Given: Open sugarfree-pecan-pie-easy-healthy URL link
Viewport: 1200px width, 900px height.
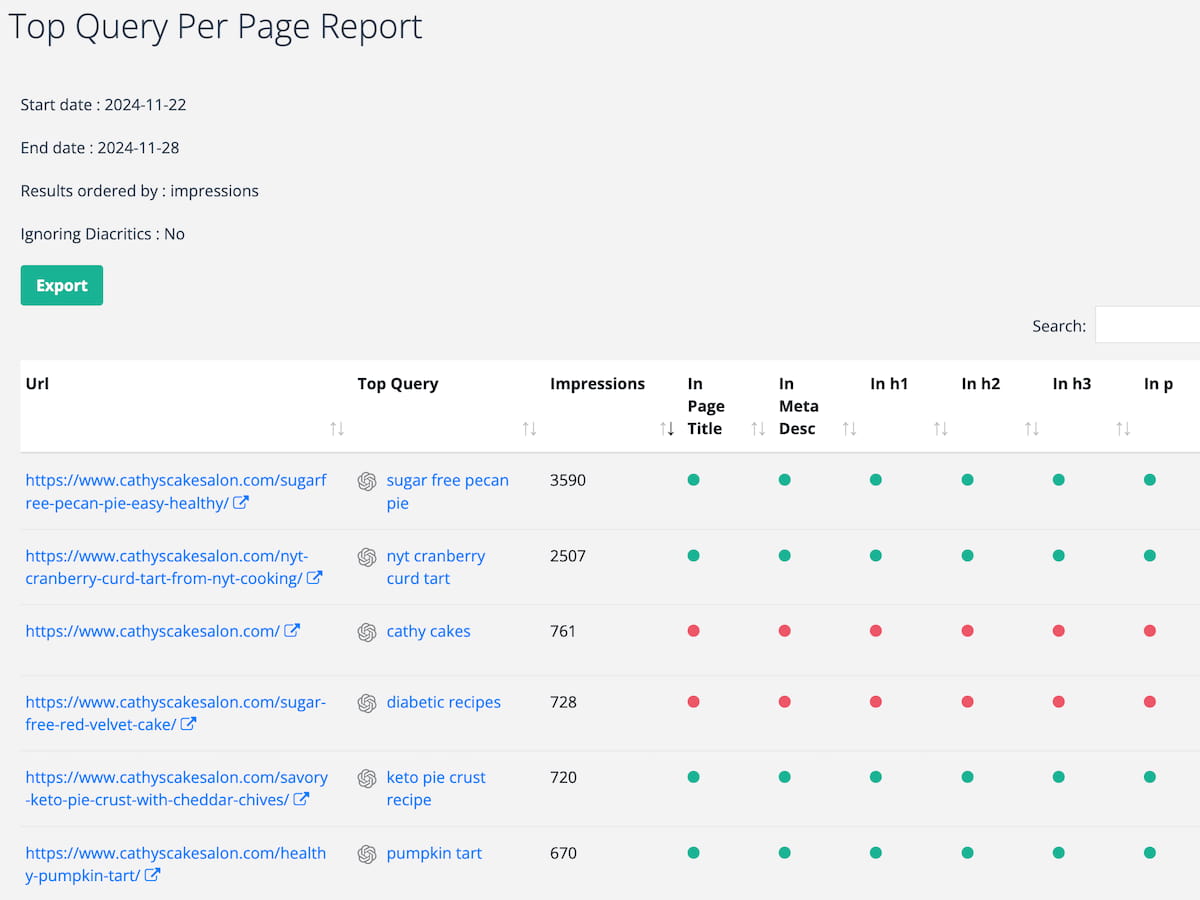Looking at the screenshot, I should 176,491.
